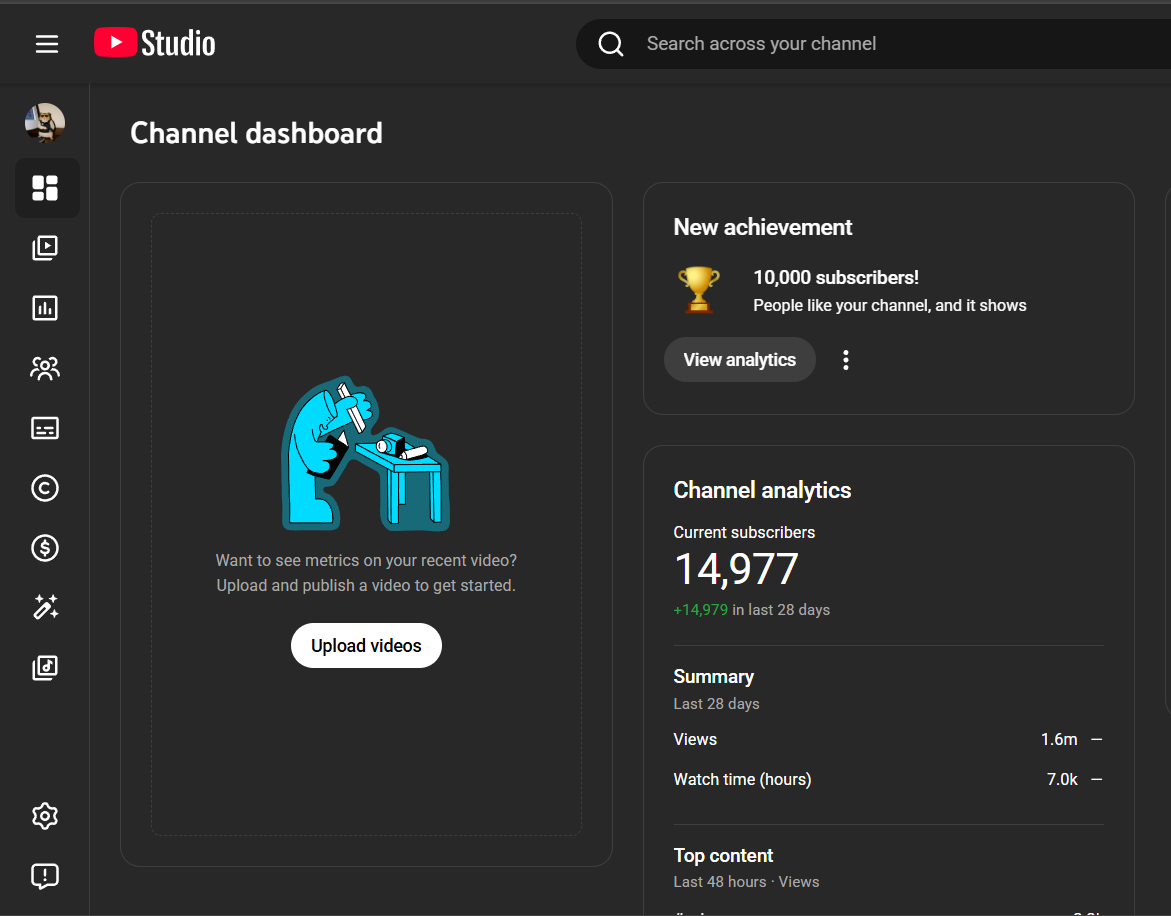Open the achievement card three-dot menu
1171x916 pixels.
pos(846,360)
